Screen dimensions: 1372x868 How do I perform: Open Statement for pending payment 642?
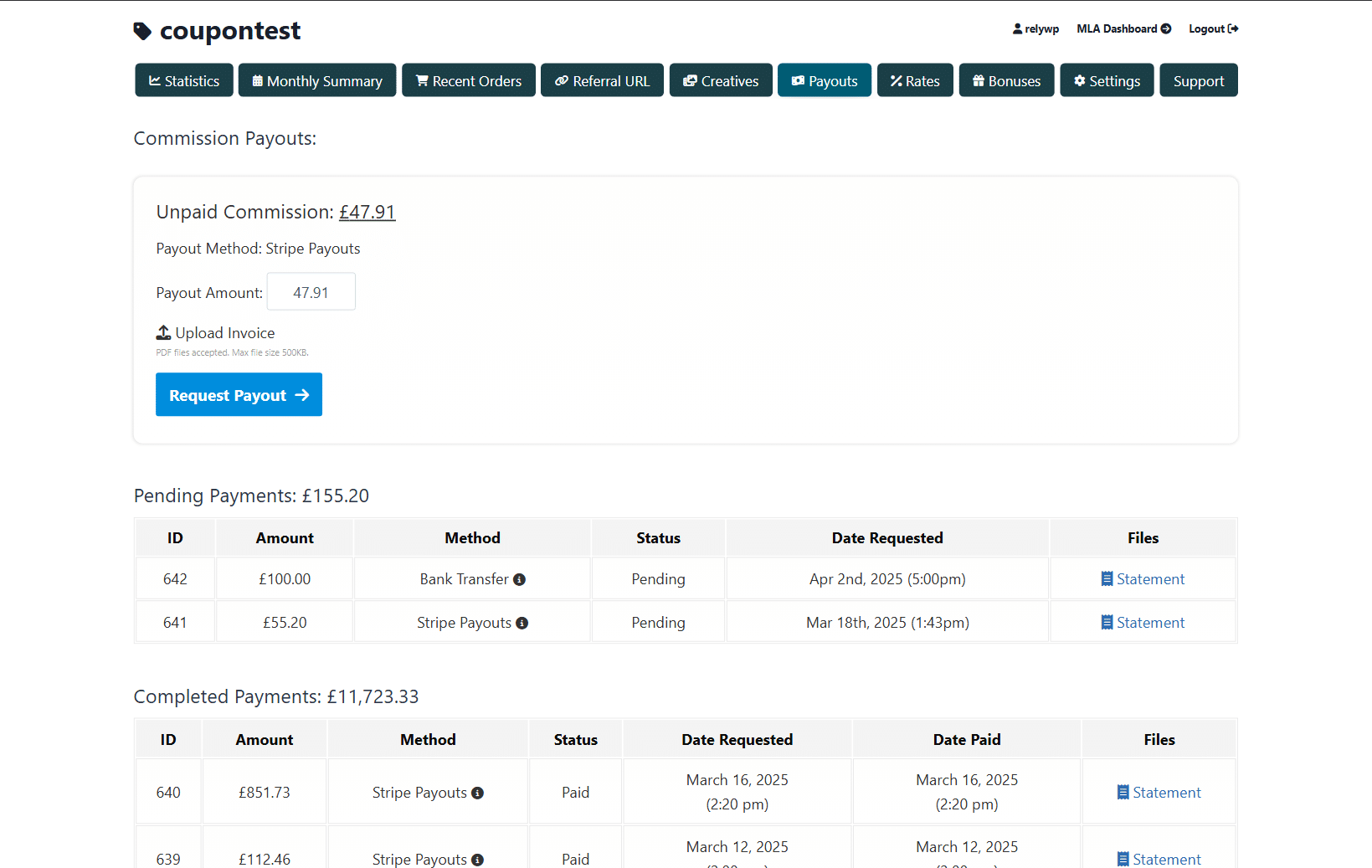pyautogui.click(x=1143, y=579)
